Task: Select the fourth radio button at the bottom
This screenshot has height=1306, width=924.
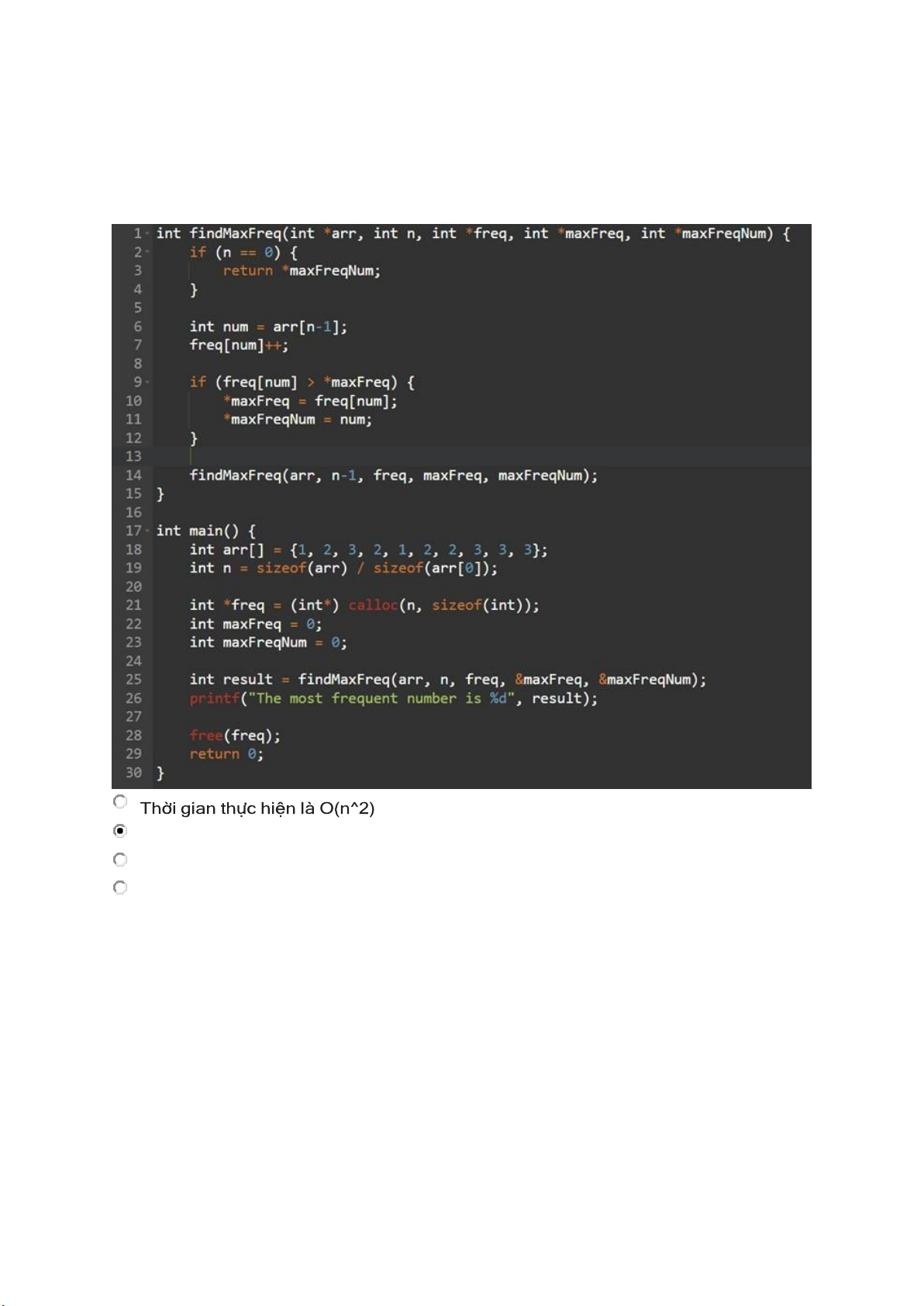Action: click(120, 887)
